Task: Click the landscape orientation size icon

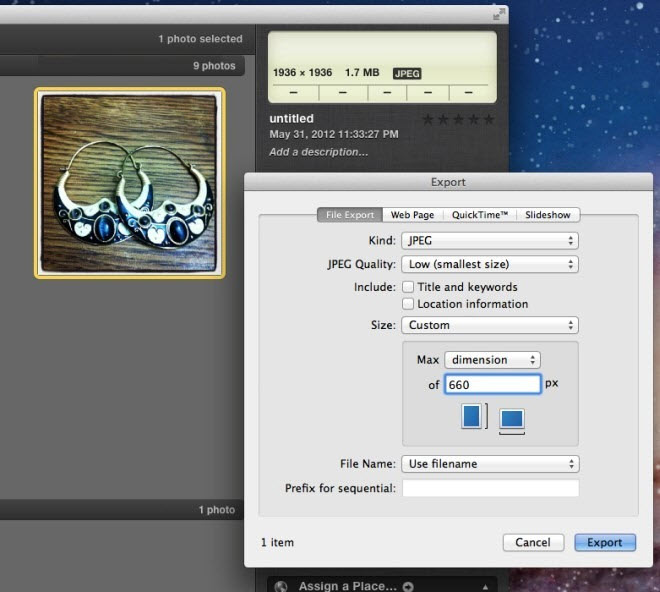Action: pyautogui.click(x=512, y=419)
